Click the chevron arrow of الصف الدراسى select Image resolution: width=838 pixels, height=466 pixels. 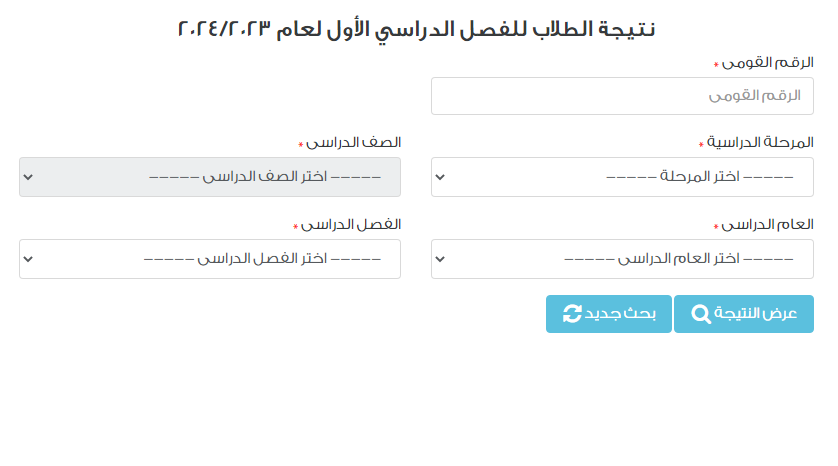[28, 178]
